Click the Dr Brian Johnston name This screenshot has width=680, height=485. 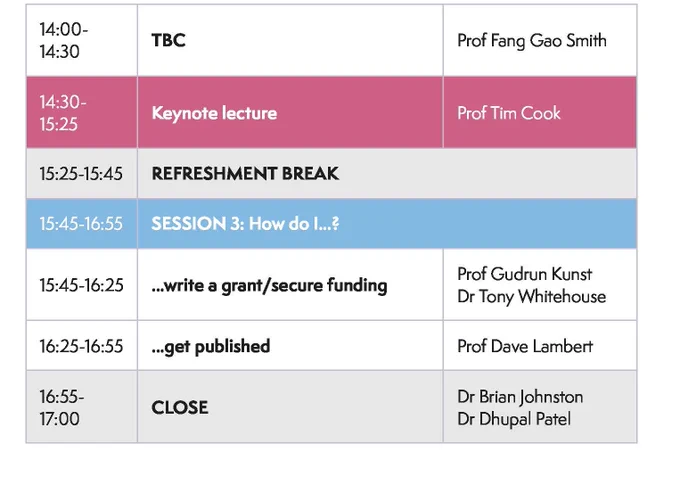tap(520, 397)
